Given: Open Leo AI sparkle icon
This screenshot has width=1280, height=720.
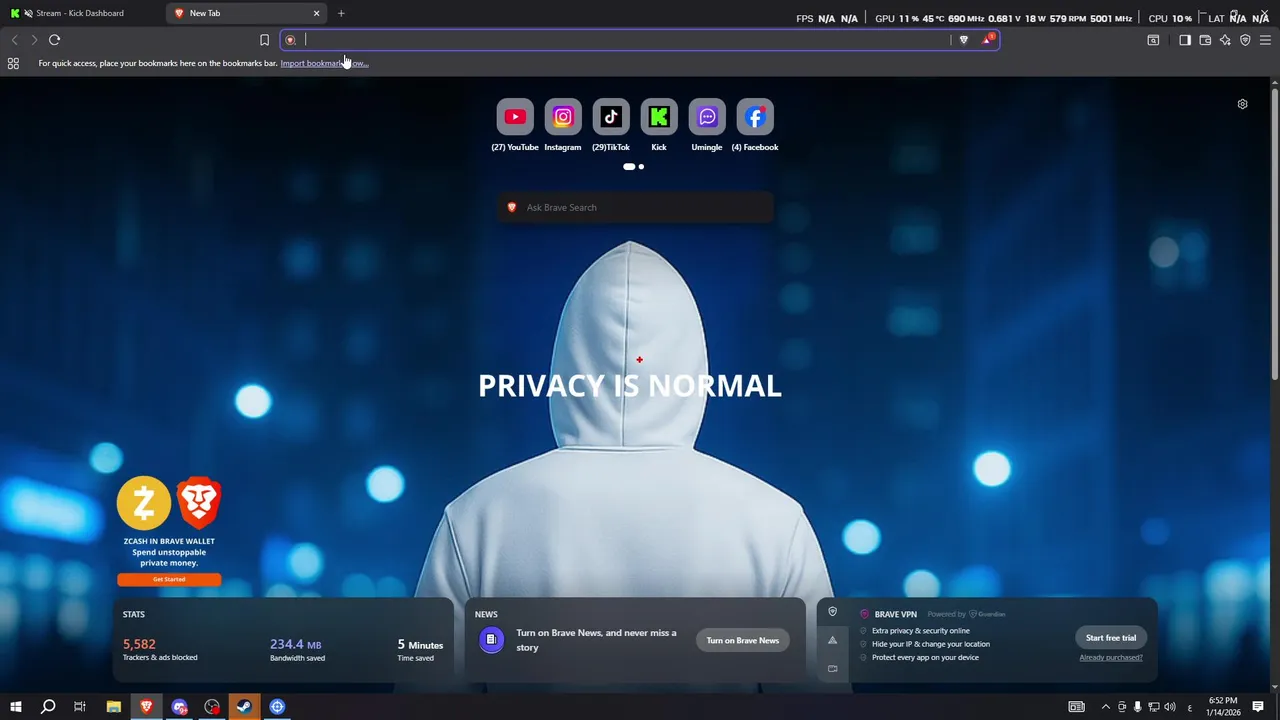Looking at the screenshot, I should click(1225, 40).
